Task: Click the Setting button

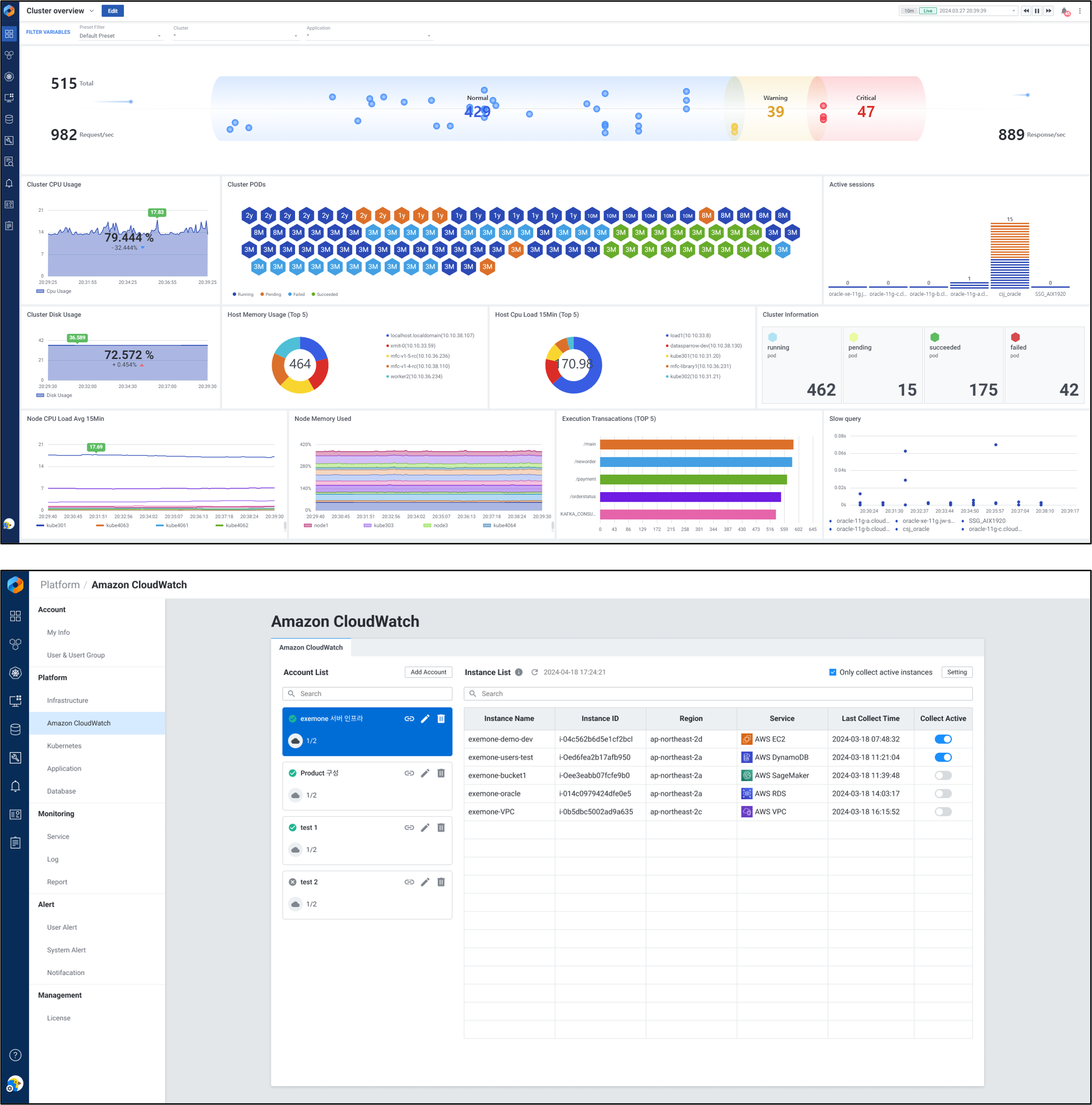Action: (957, 673)
